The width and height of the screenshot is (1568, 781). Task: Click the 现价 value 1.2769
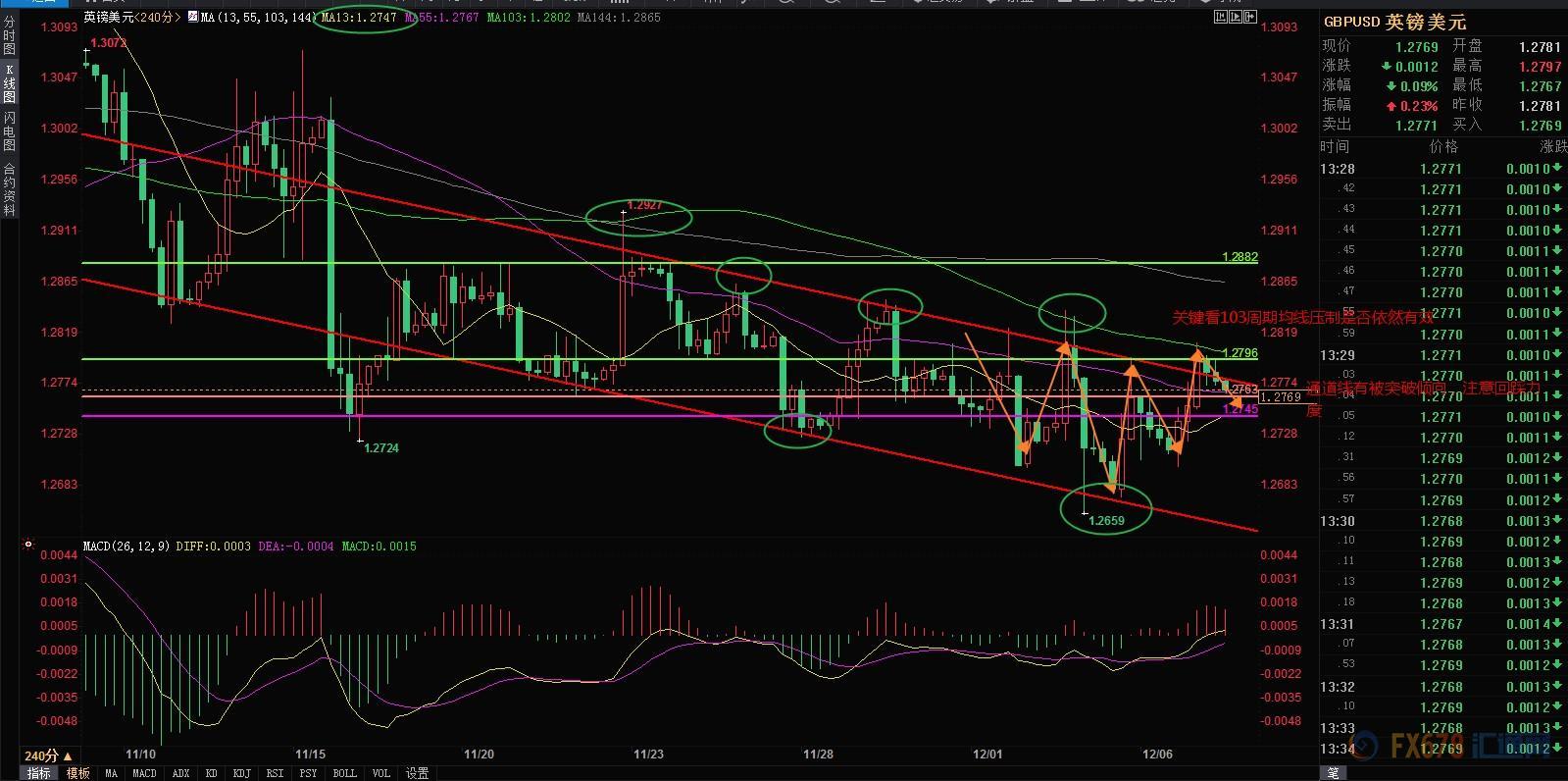tap(1417, 47)
